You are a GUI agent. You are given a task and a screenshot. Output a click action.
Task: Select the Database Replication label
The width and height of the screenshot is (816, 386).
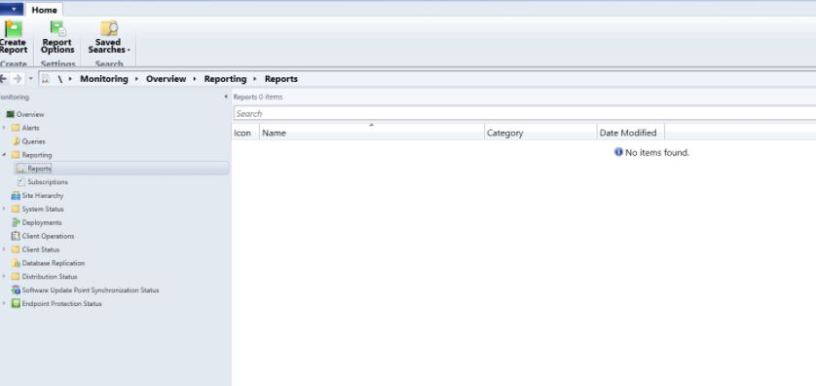[x=53, y=263]
